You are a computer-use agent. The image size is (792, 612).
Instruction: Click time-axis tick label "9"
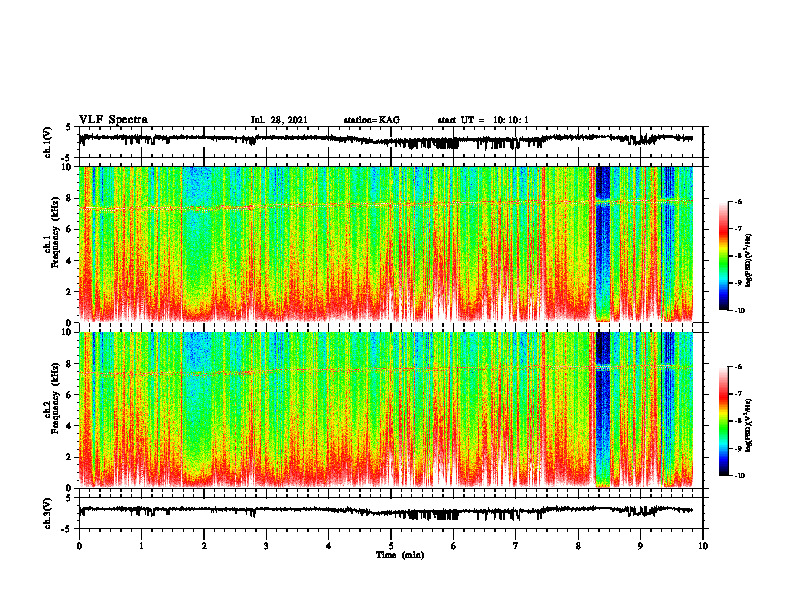click(x=640, y=546)
